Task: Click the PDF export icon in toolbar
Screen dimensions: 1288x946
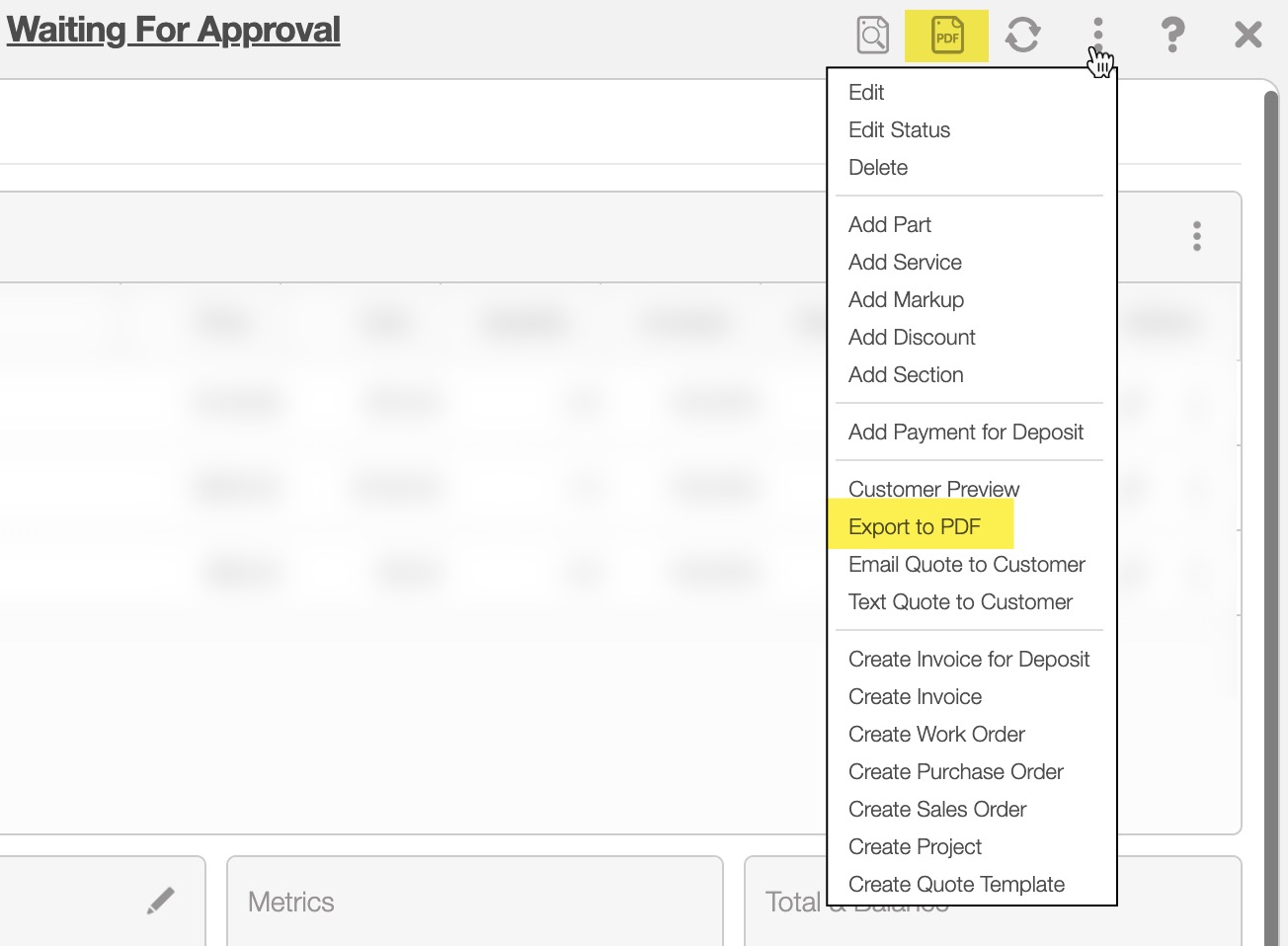Action: point(946,36)
